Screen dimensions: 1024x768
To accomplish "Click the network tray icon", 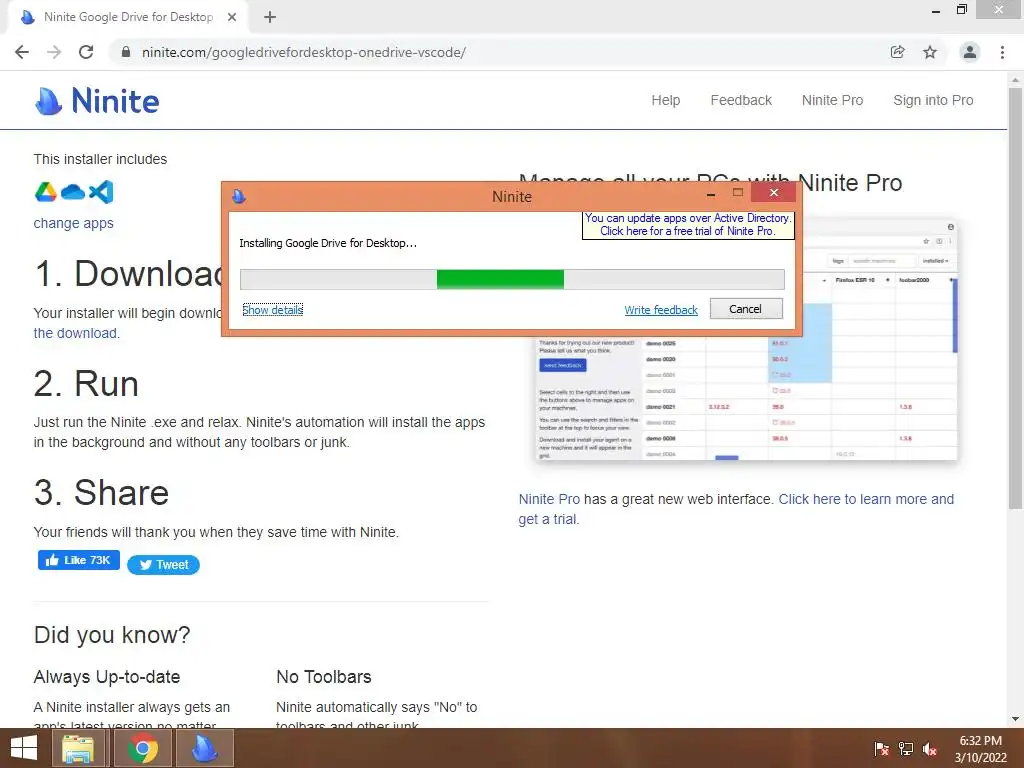I will click(x=906, y=749).
